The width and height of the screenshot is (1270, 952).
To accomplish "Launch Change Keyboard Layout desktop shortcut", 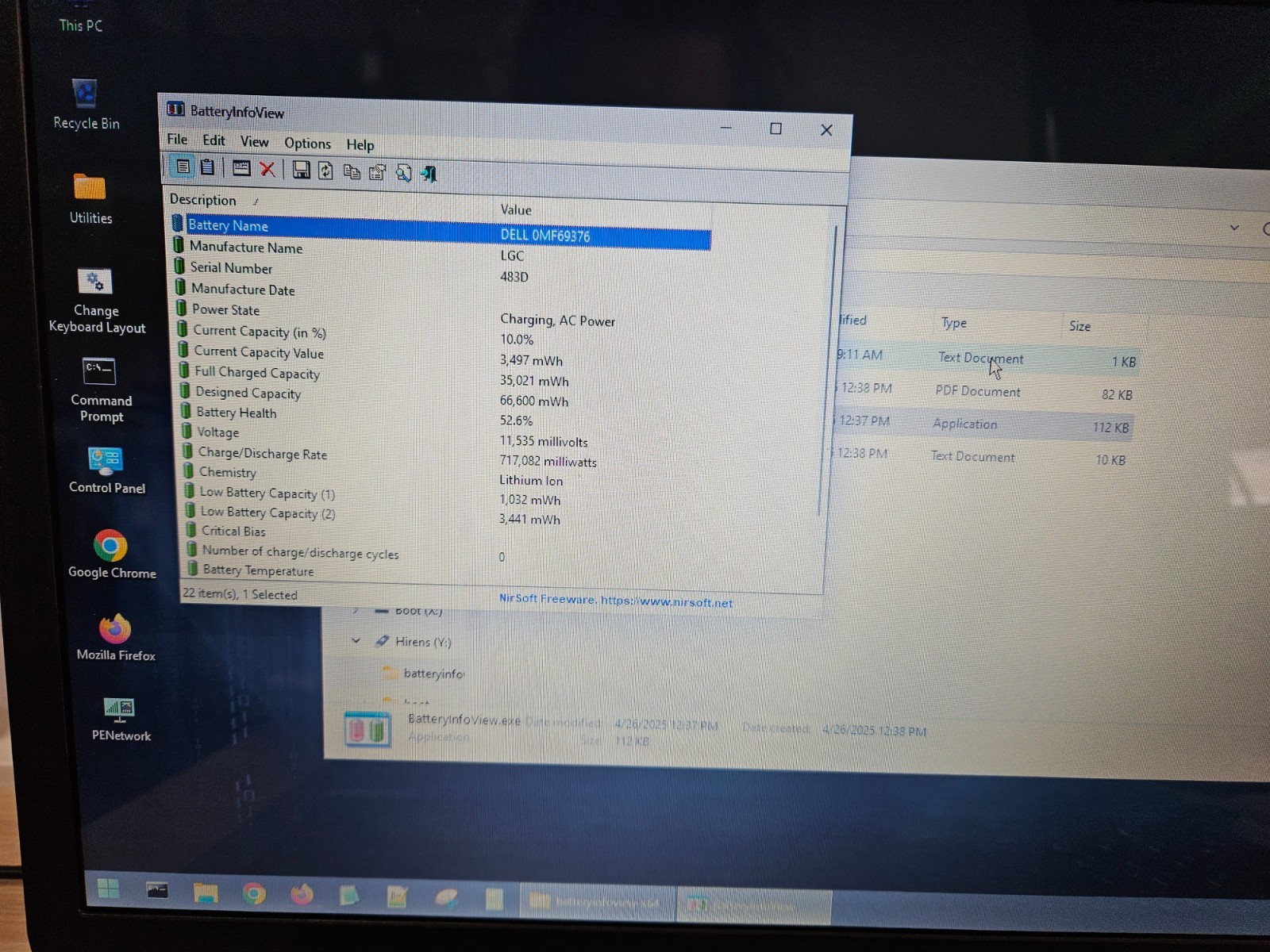I will pos(97,301).
